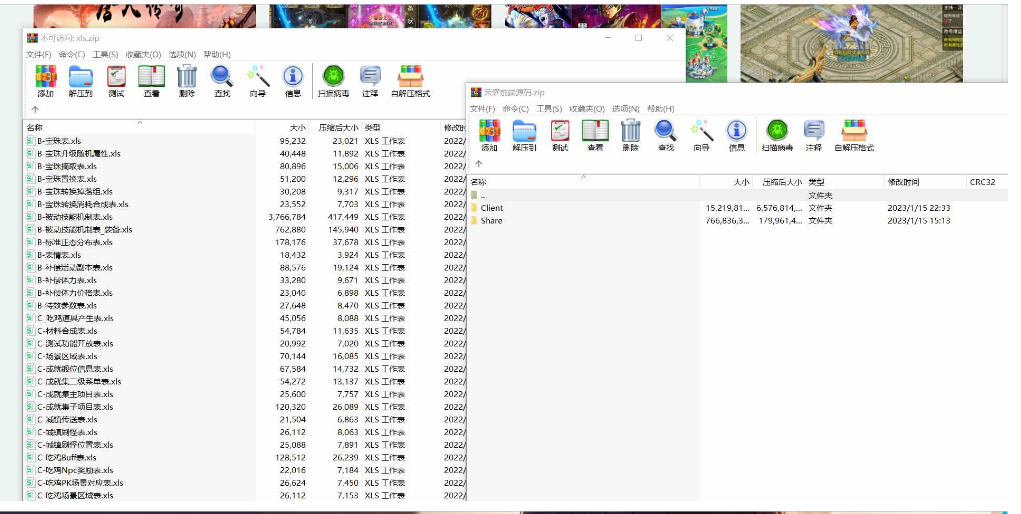The height and width of the screenshot is (514, 1021).
Task: Click Info icon in Client/Share archive window
Action: pos(737,135)
